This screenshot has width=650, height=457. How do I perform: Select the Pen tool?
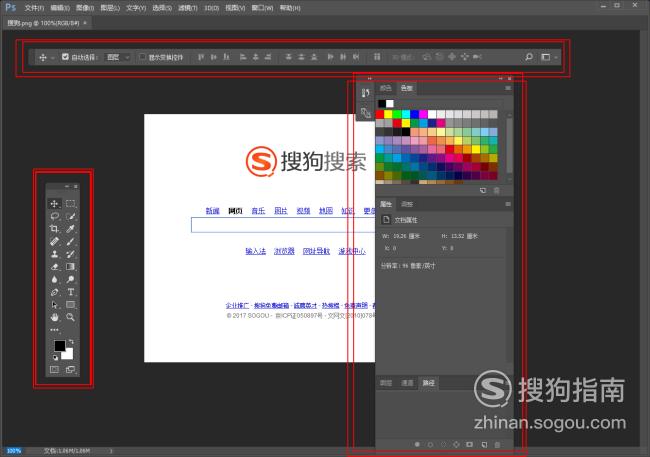click(x=54, y=292)
